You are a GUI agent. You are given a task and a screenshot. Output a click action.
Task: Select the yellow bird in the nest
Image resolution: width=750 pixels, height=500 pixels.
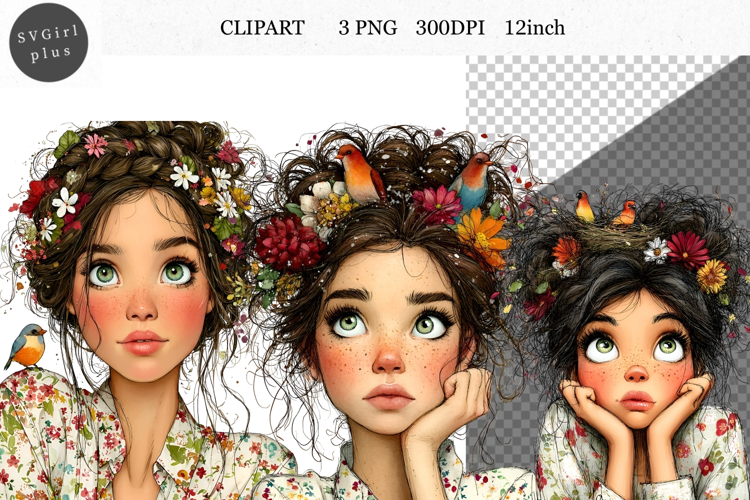click(585, 207)
